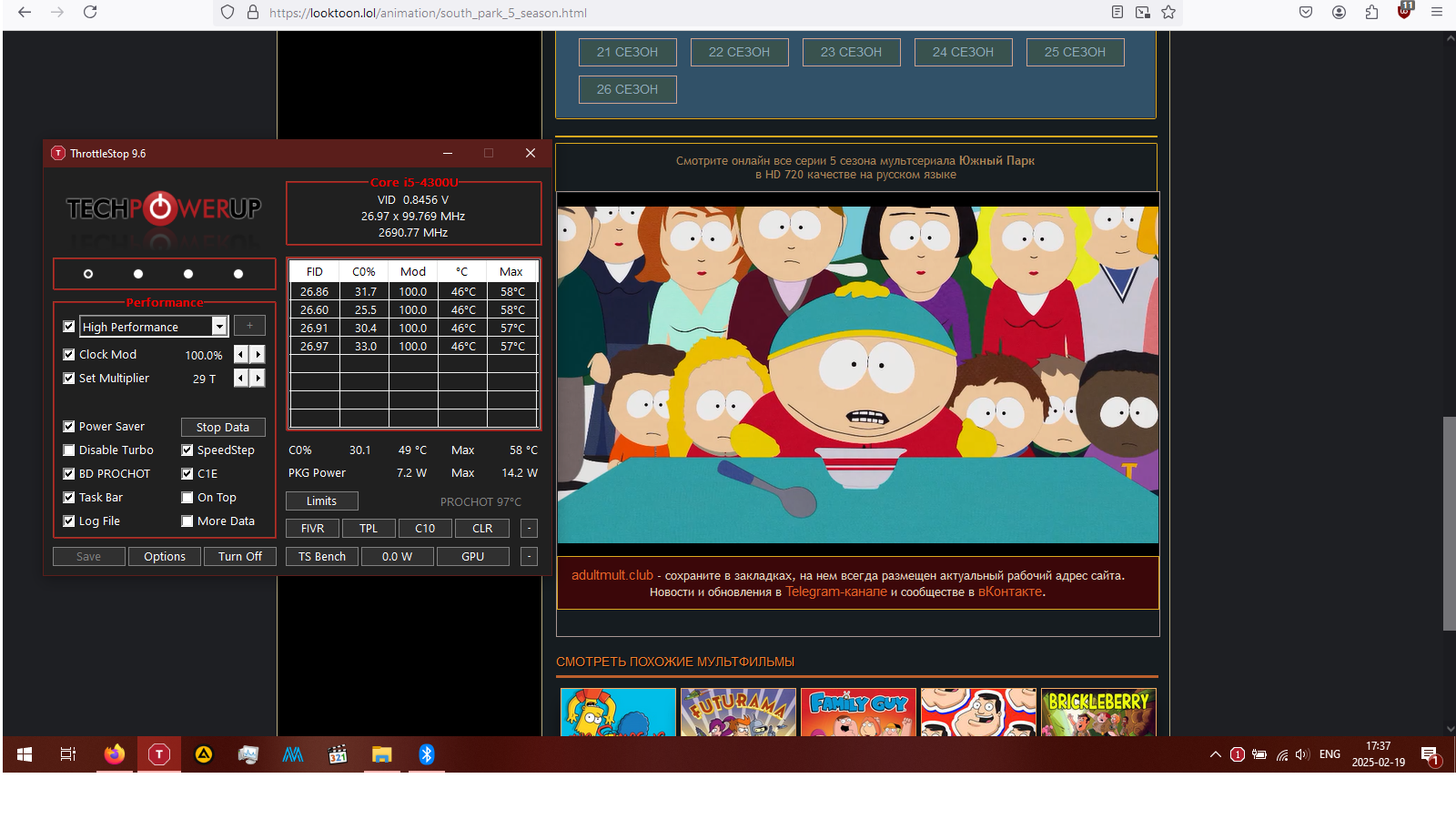Collapse the row beside the GPU button

(529, 557)
